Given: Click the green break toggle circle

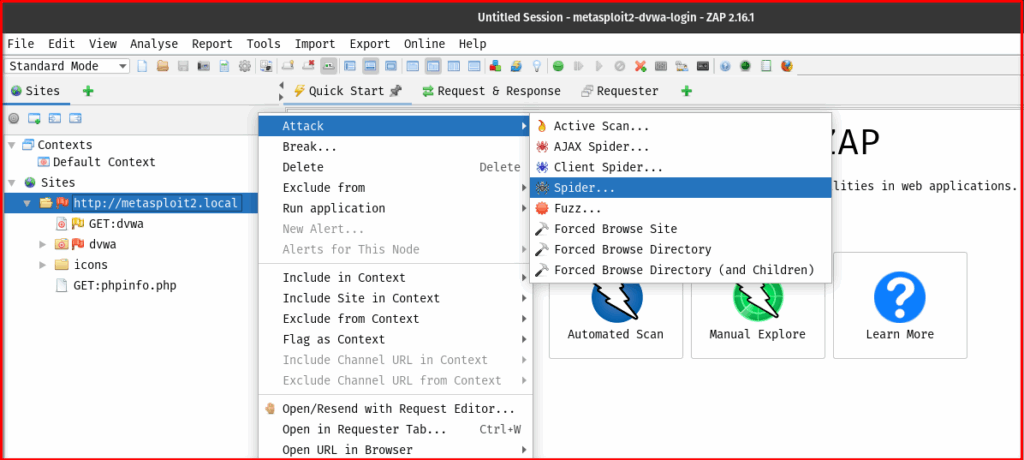Looking at the screenshot, I should coord(558,66).
